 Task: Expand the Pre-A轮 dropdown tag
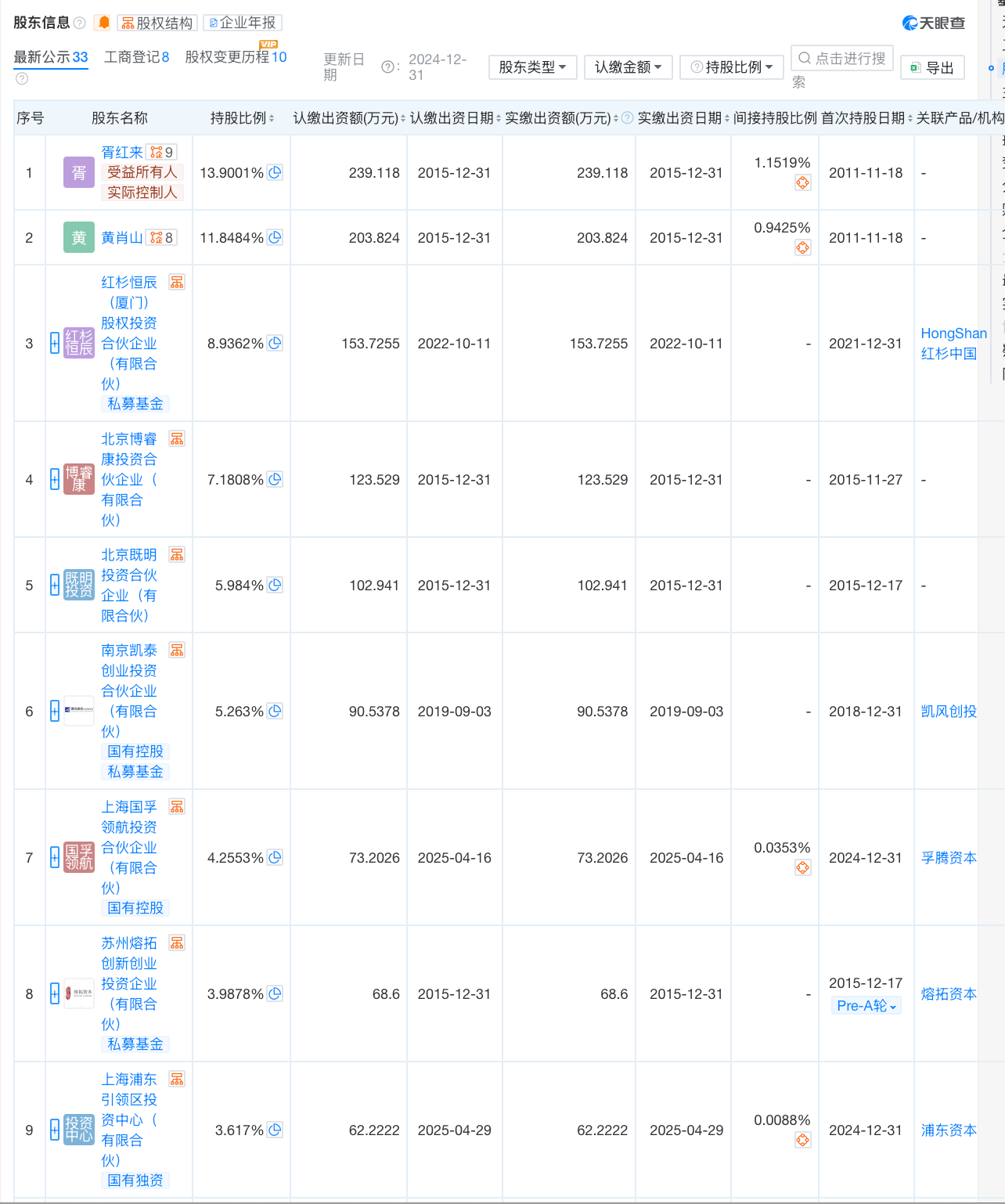click(x=866, y=1006)
